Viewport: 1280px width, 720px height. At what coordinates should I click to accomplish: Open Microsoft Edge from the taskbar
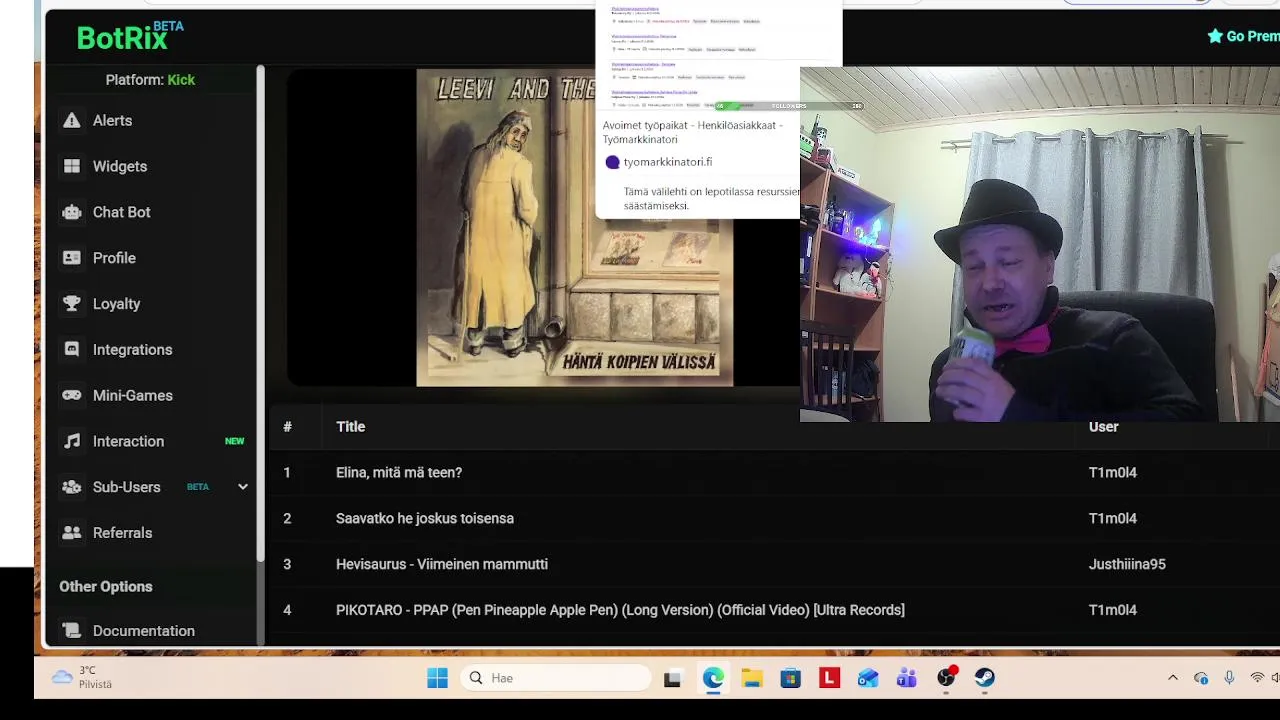(712, 678)
